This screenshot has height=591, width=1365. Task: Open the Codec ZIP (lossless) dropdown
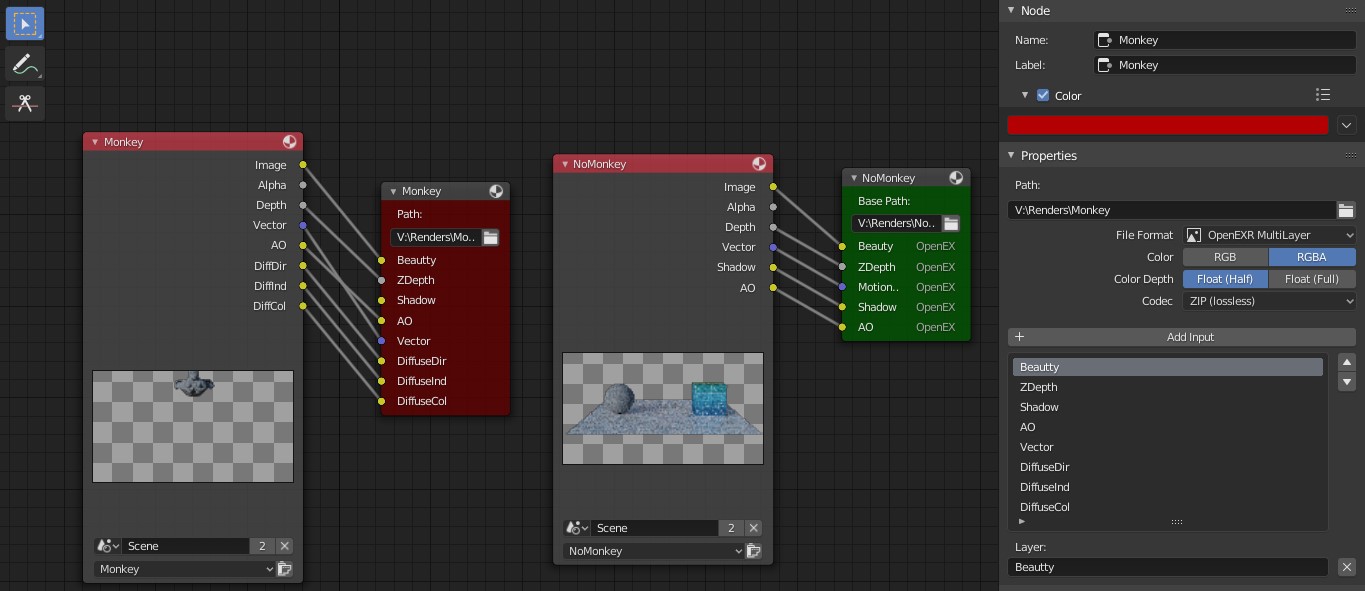pos(1268,301)
